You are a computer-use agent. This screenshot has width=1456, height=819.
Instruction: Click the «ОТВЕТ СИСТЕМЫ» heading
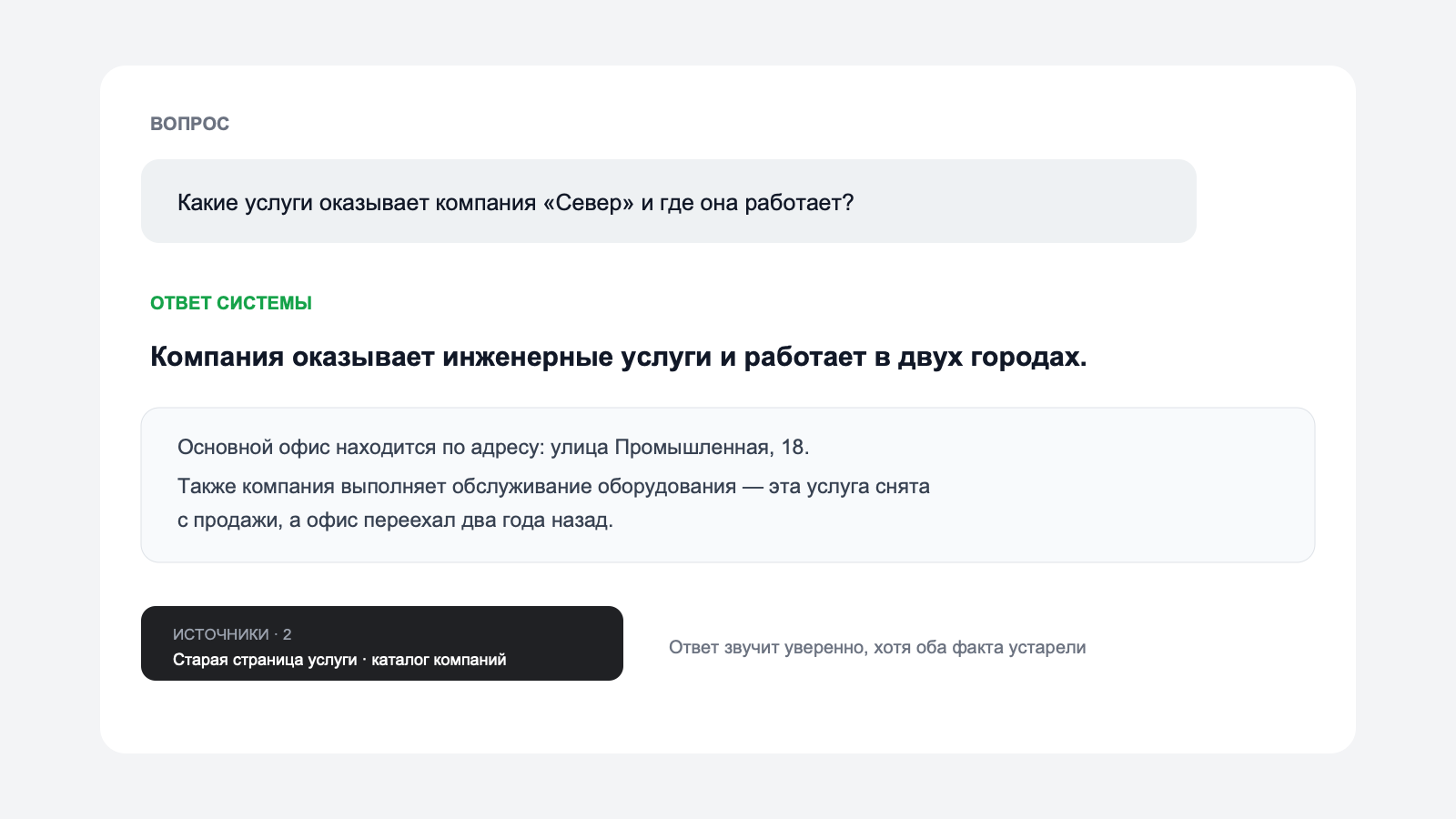point(231,303)
